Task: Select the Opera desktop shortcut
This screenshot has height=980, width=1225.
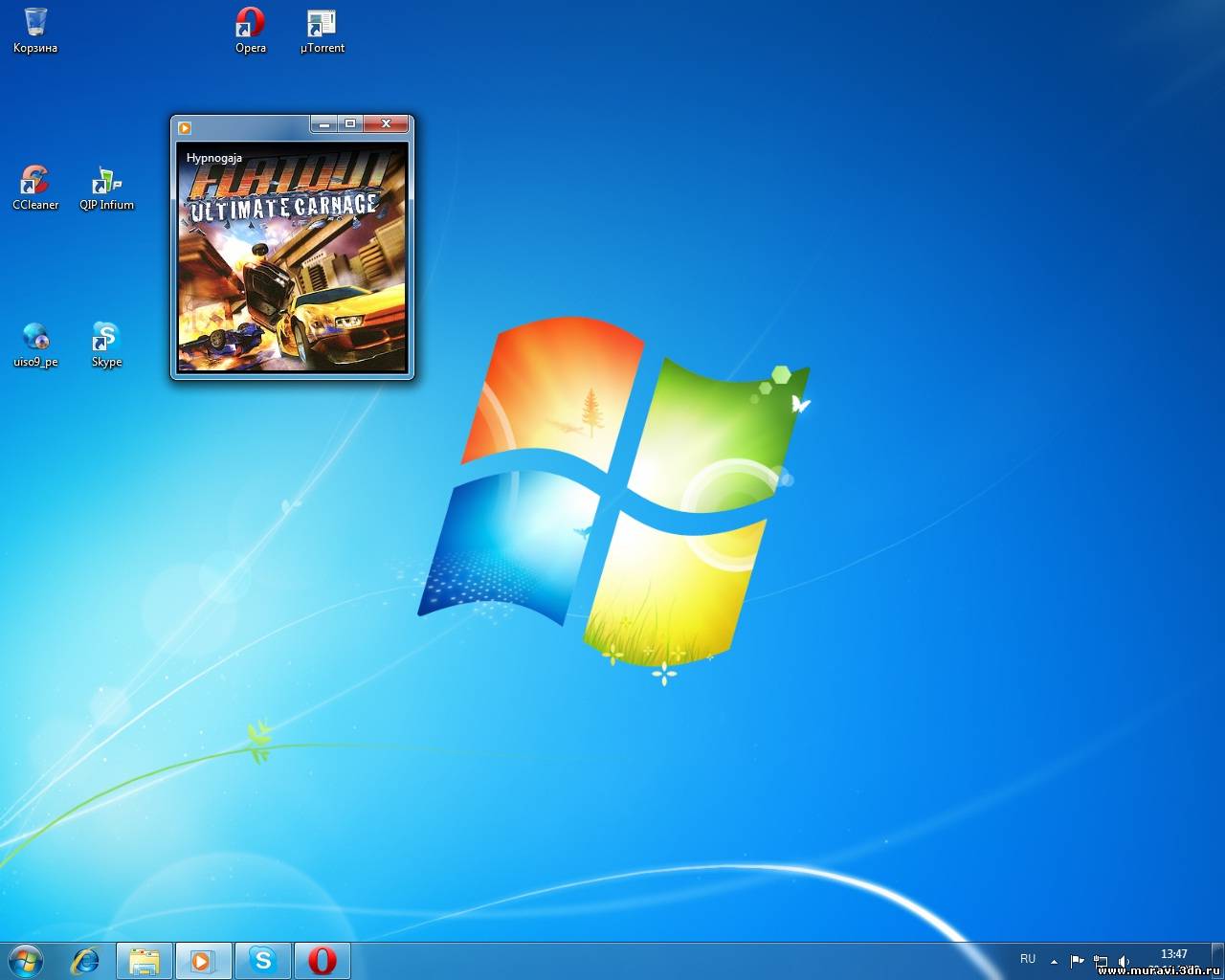Action: click(251, 30)
